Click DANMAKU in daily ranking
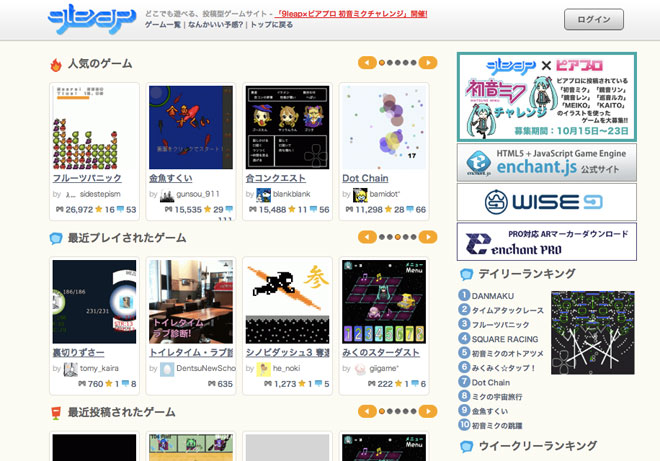Screen dimensions: 660x461 [x=492, y=296]
